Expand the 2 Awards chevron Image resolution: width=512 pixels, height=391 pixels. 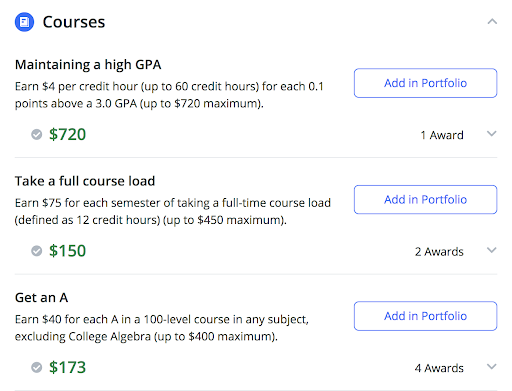point(492,250)
